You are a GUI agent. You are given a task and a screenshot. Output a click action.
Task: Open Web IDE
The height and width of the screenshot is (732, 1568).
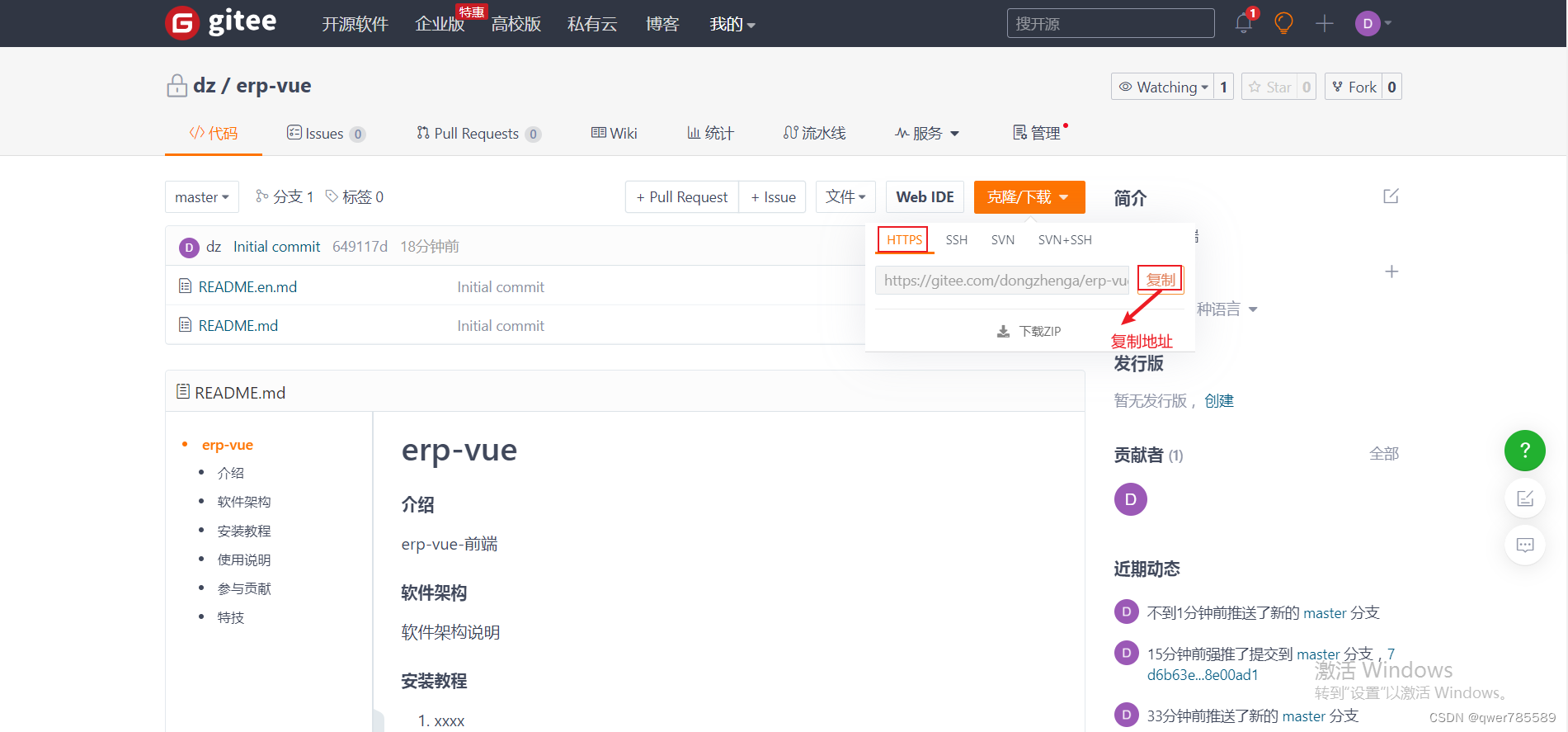(x=925, y=197)
